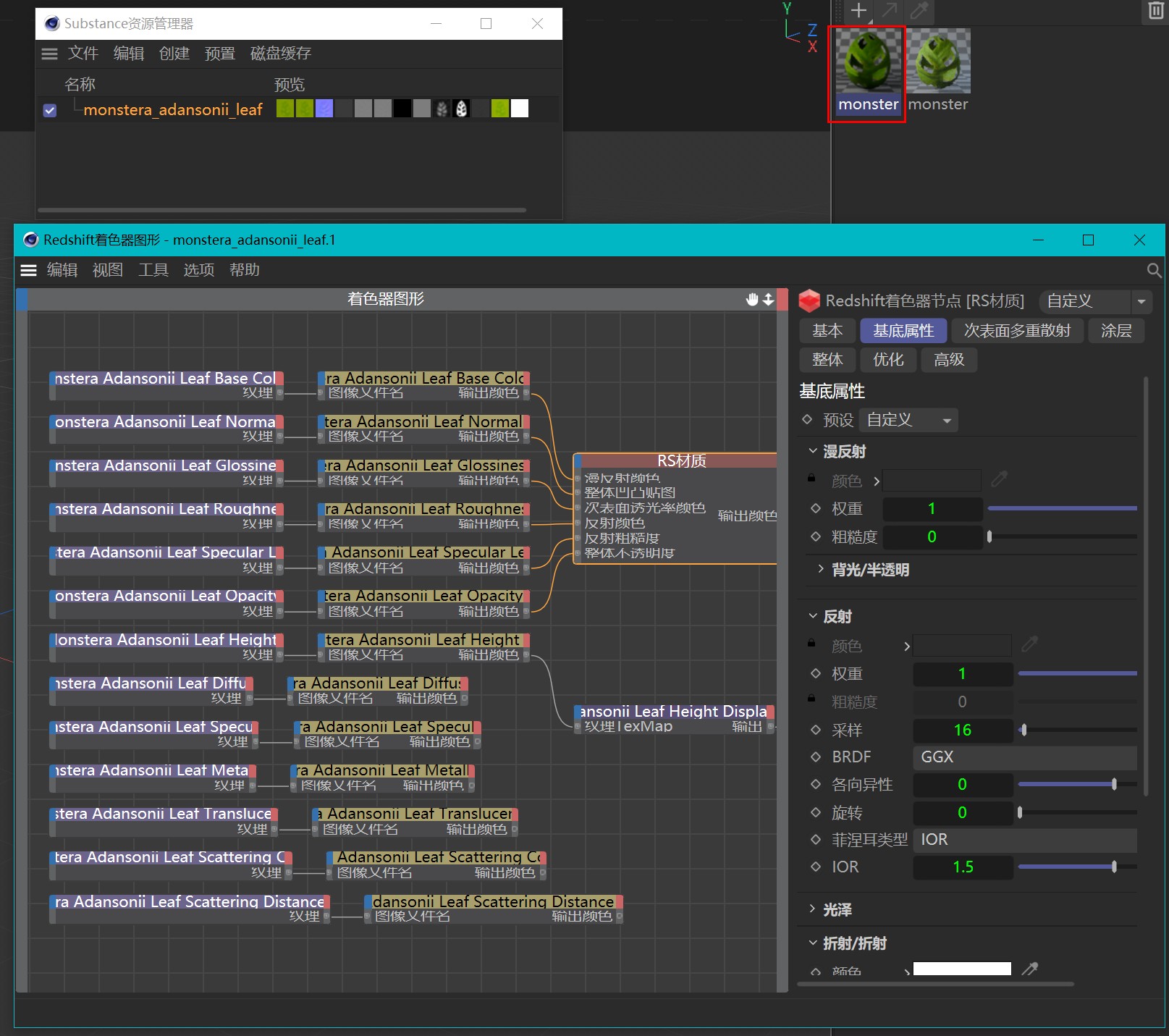Click Cinema 4D logo in Redshift着色器图形 title bar
The height and width of the screenshot is (1036, 1169).
[x=31, y=240]
